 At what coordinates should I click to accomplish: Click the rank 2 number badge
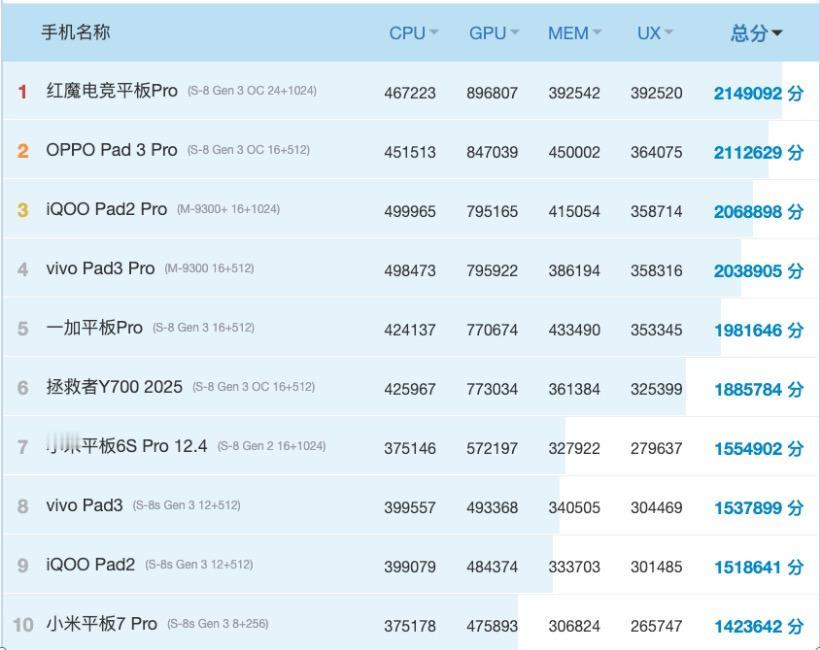pos(22,151)
